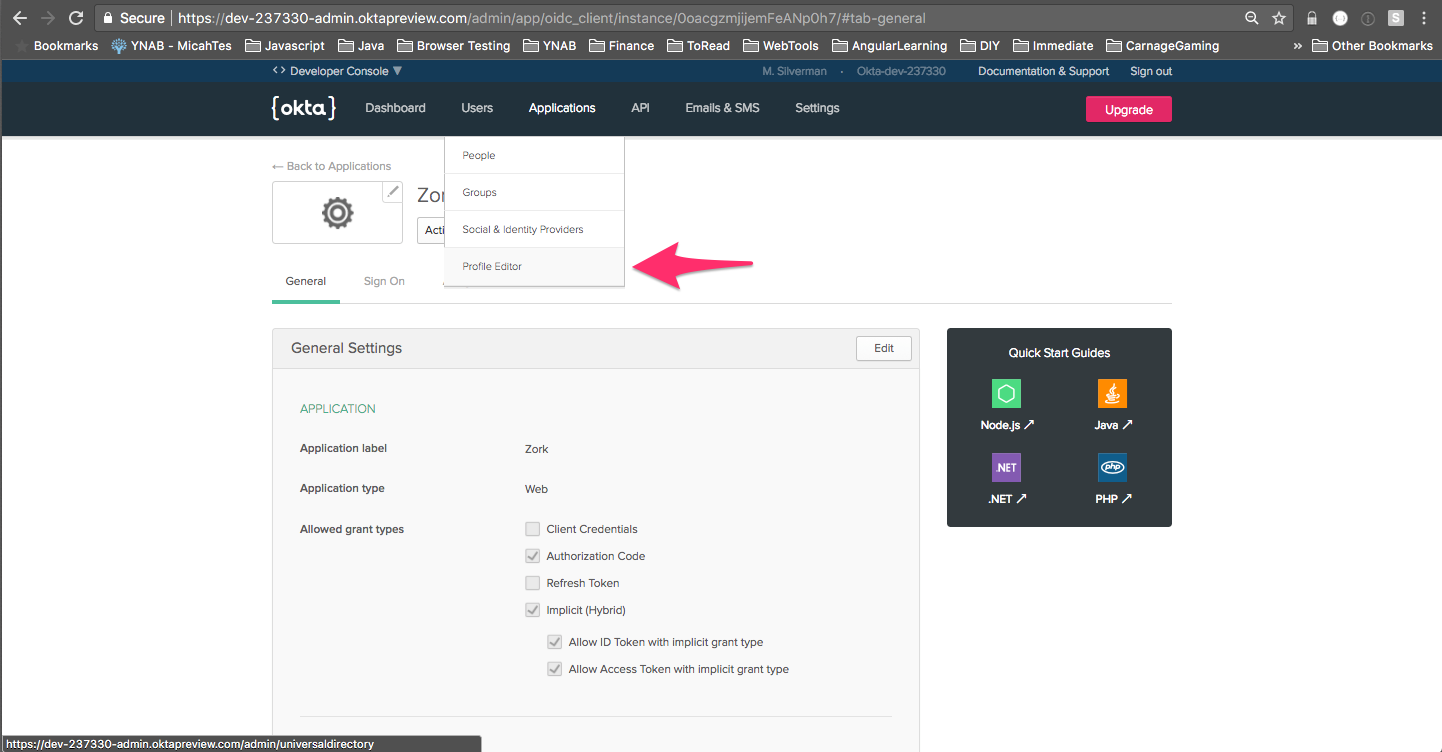
Task: Open the white circle braces extension icon
Action: pyautogui.click(x=1340, y=18)
